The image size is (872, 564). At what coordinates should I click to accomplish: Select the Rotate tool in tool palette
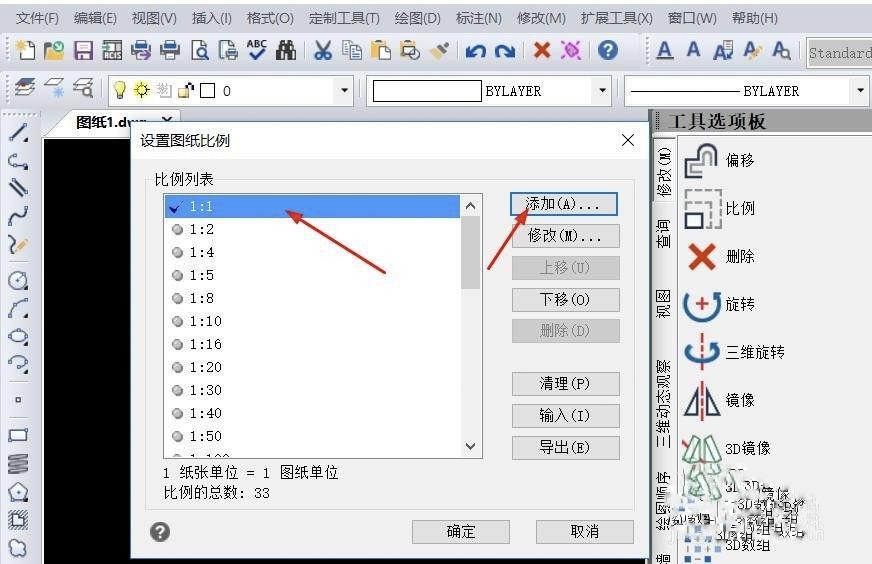719,304
